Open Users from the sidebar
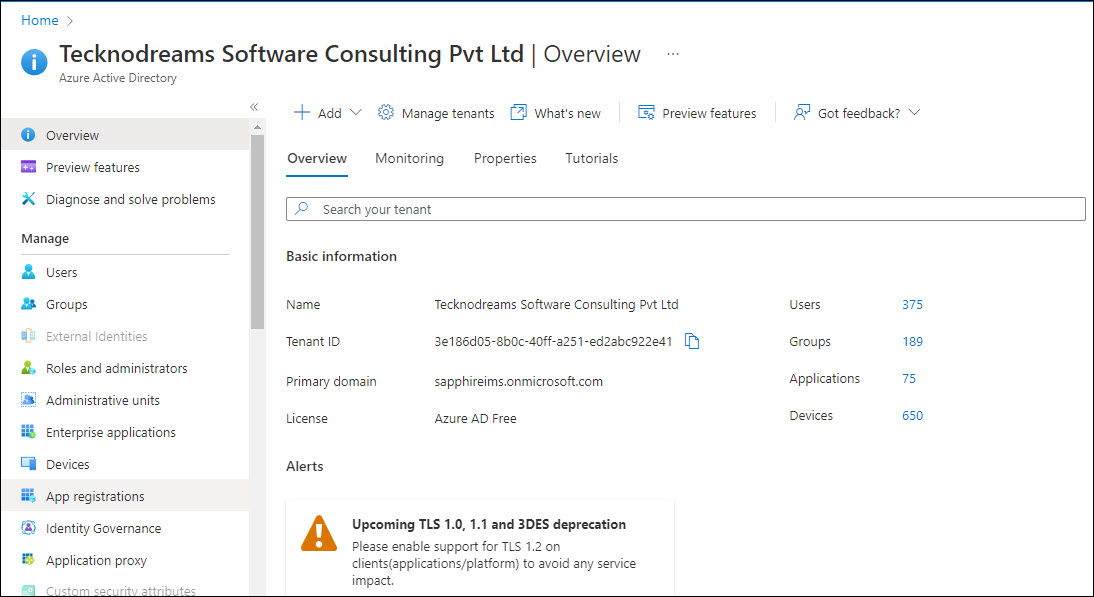 pyautogui.click(x=61, y=272)
